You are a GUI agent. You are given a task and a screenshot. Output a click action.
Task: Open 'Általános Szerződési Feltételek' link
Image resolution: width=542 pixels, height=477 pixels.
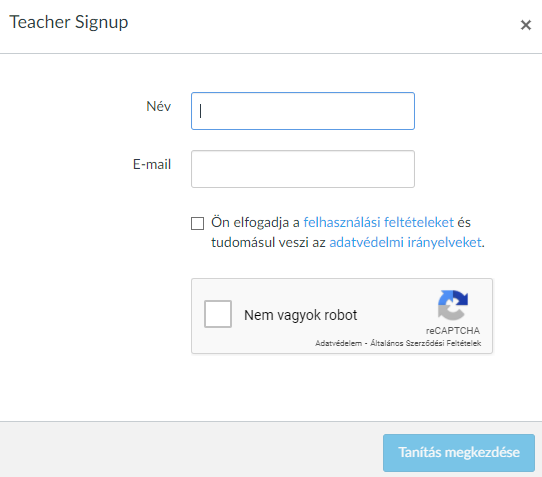pos(426,343)
